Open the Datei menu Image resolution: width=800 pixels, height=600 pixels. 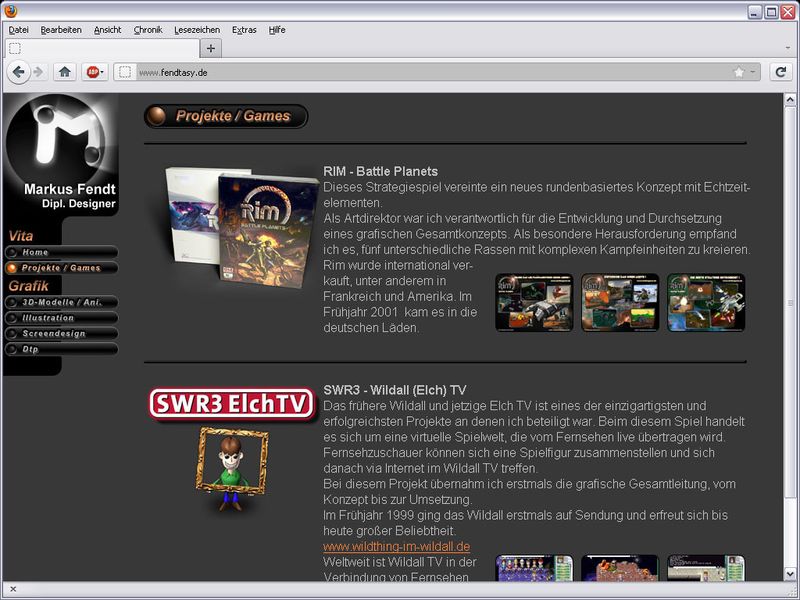pos(19,30)
